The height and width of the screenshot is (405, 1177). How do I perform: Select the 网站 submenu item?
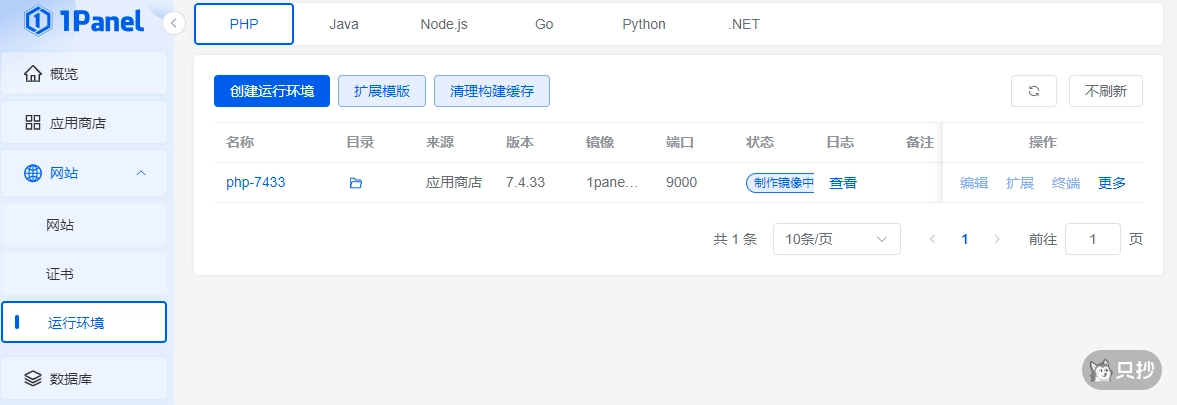coord(84,225)
